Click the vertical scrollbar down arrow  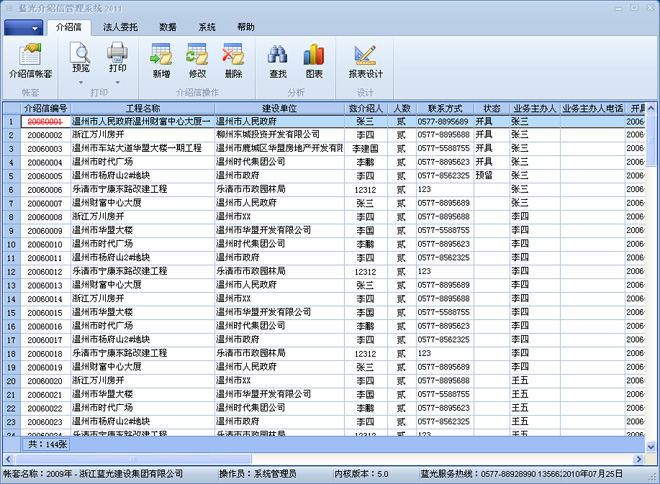(651, 447)
